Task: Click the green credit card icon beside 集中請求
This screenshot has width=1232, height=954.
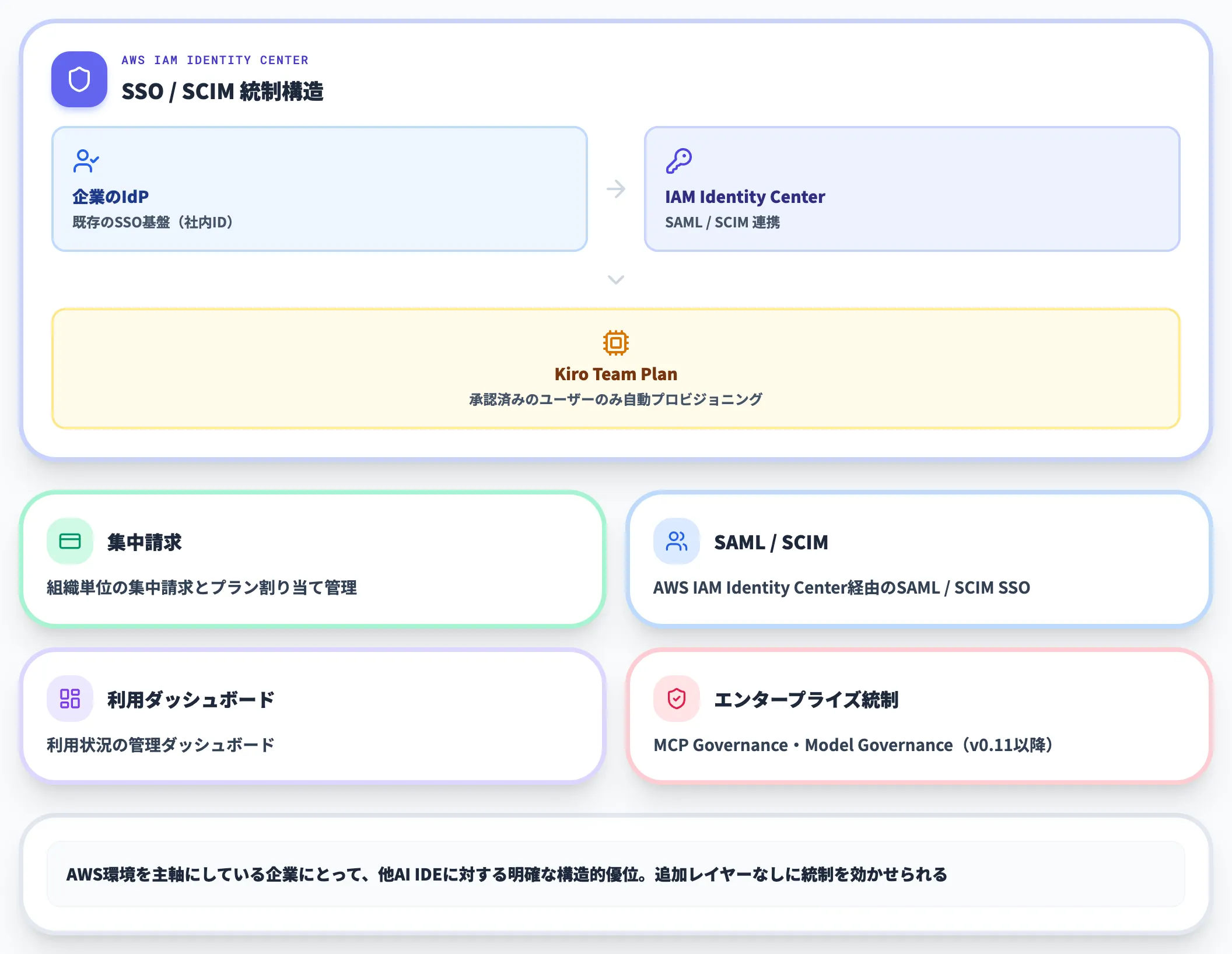Action: pos(70,541)
